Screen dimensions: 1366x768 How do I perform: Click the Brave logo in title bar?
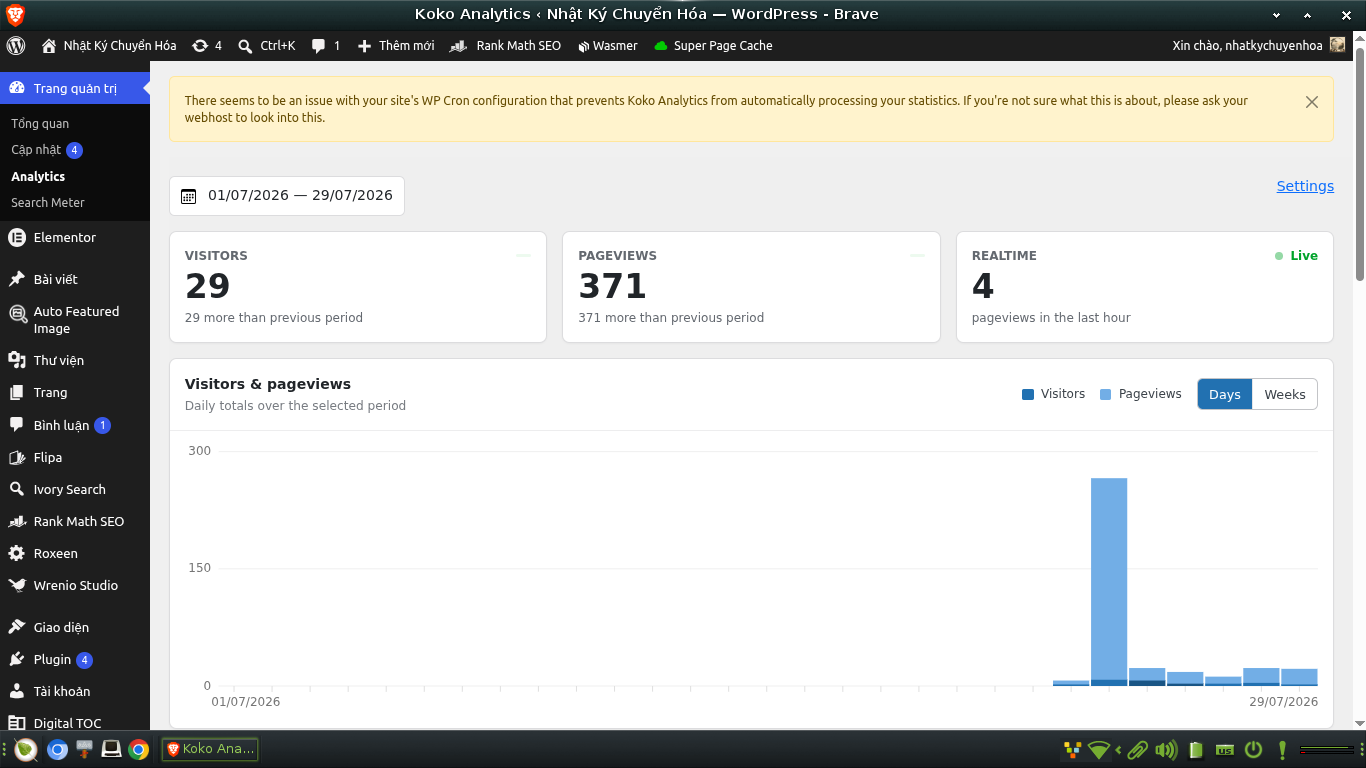(15, 14)
